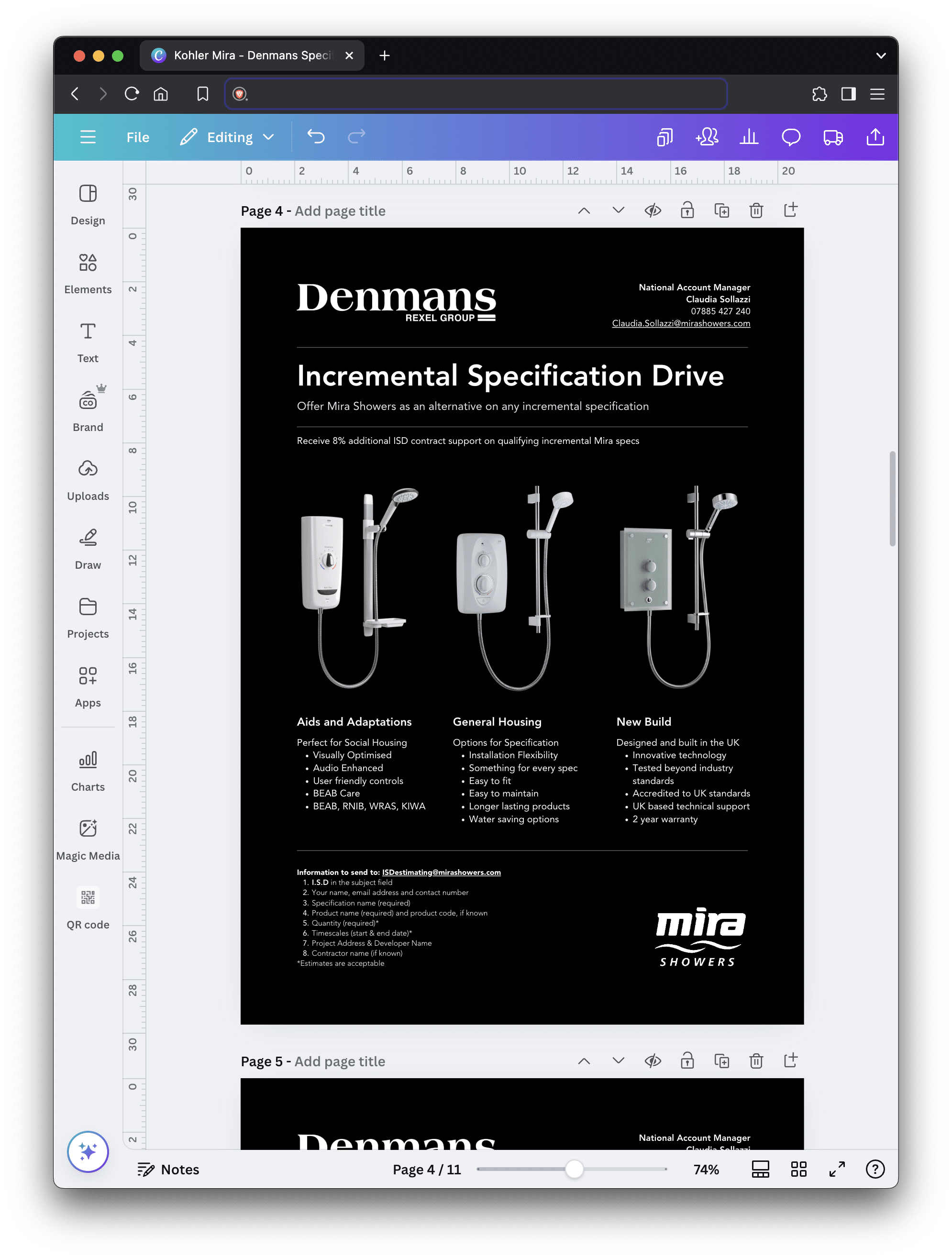Click the Redo arrow
The image size is (952, 1259).
point(356,137)
